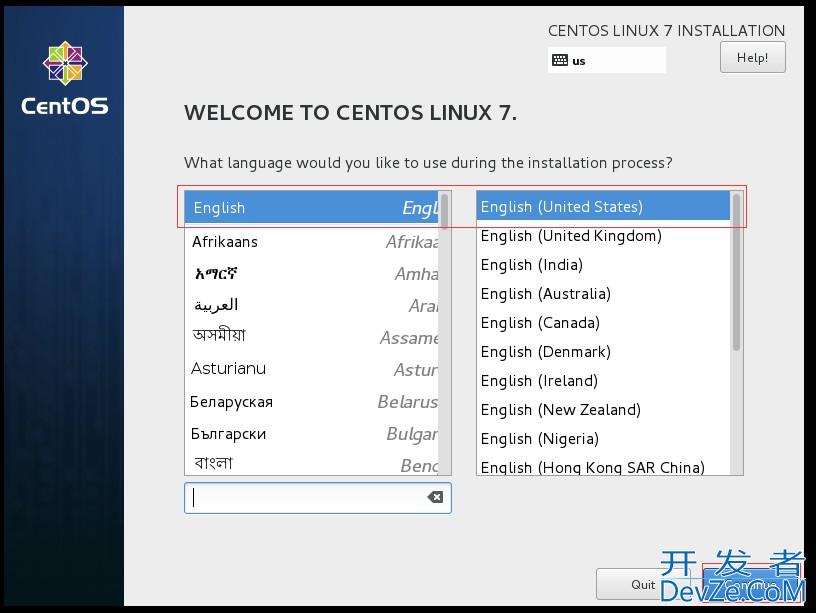Click the Quit button
Viewport: 816px width, 613px height.
(x=643, y=584)
